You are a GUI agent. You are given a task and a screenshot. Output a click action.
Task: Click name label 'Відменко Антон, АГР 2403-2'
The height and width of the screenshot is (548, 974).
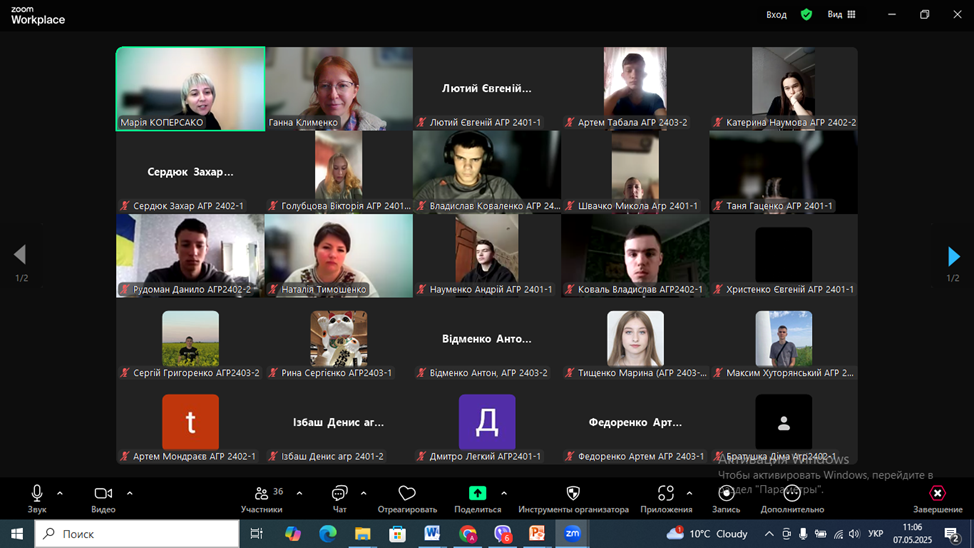coord(489,373)
